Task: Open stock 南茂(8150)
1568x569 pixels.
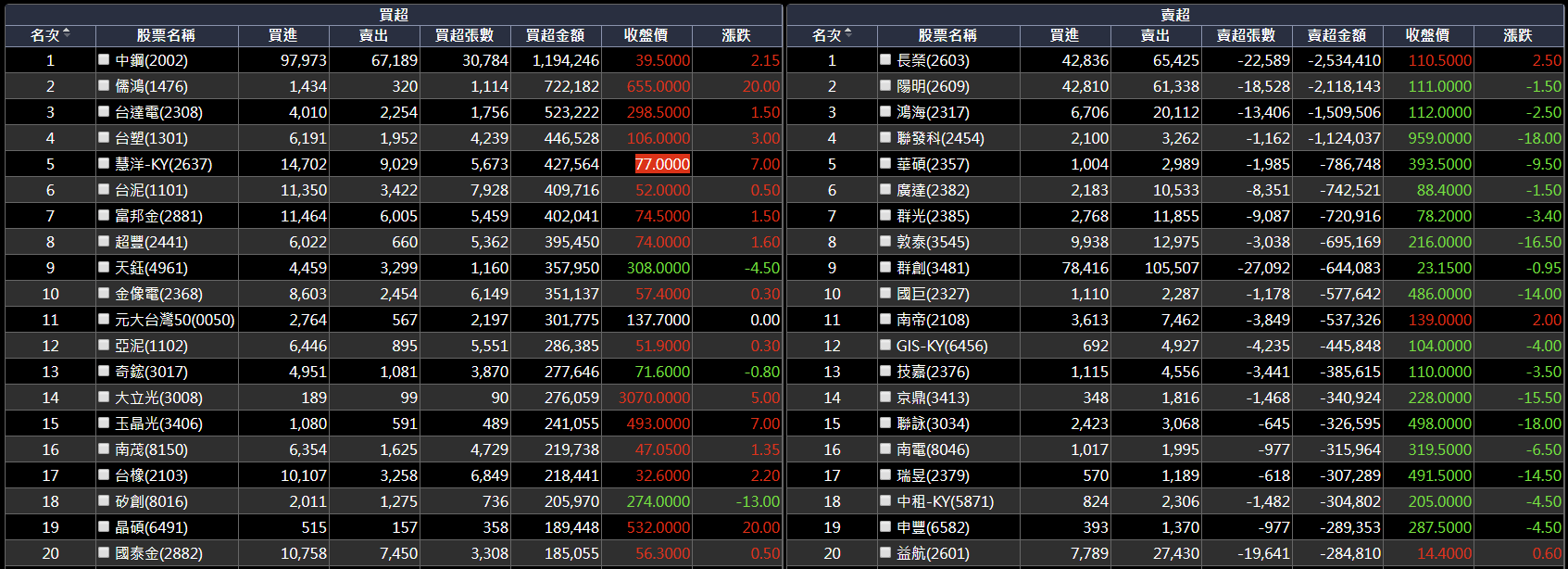Action: click(151, 449)
